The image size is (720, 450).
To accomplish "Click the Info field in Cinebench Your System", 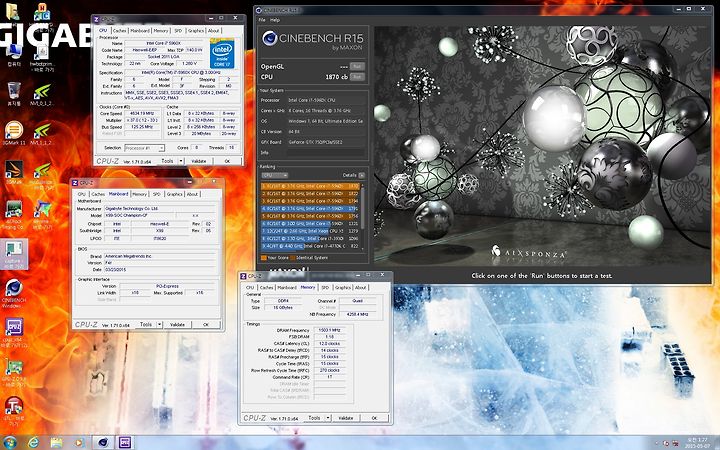I will [x=326, y=152].
